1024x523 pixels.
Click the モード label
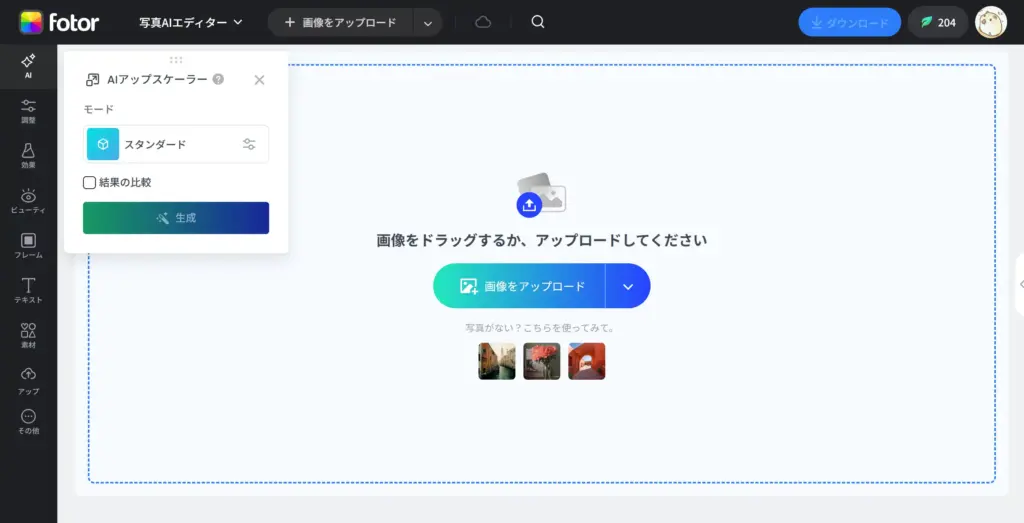pos(99,109)
